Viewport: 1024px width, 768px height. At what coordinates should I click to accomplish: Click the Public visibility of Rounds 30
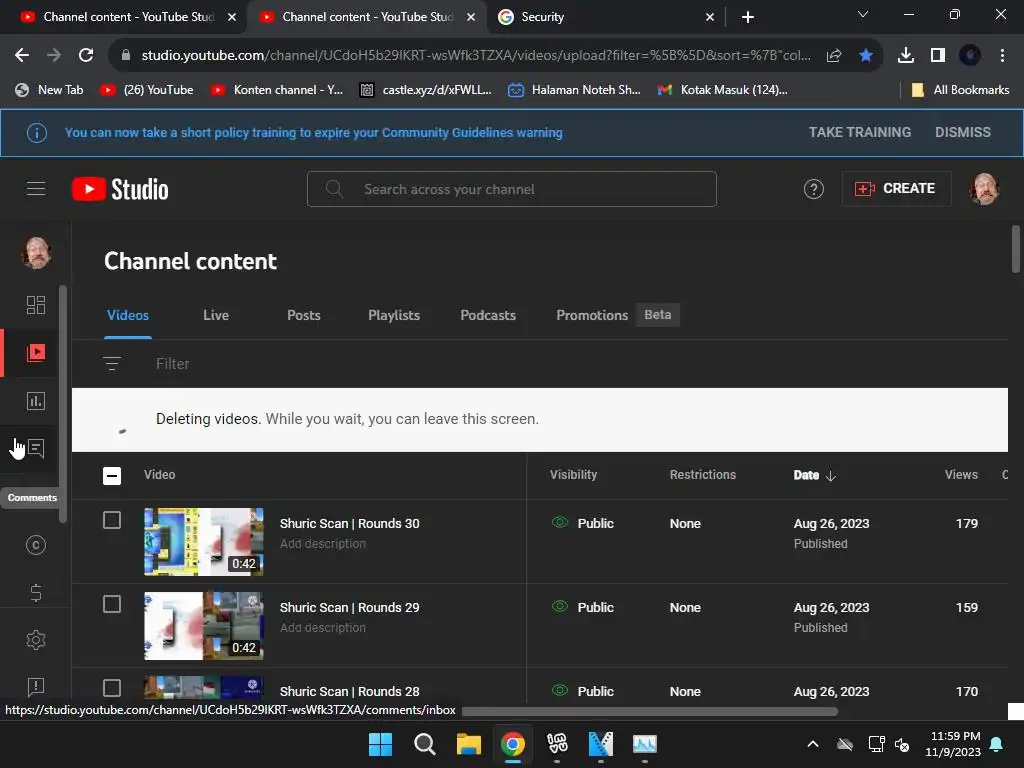tap(583, 524)
